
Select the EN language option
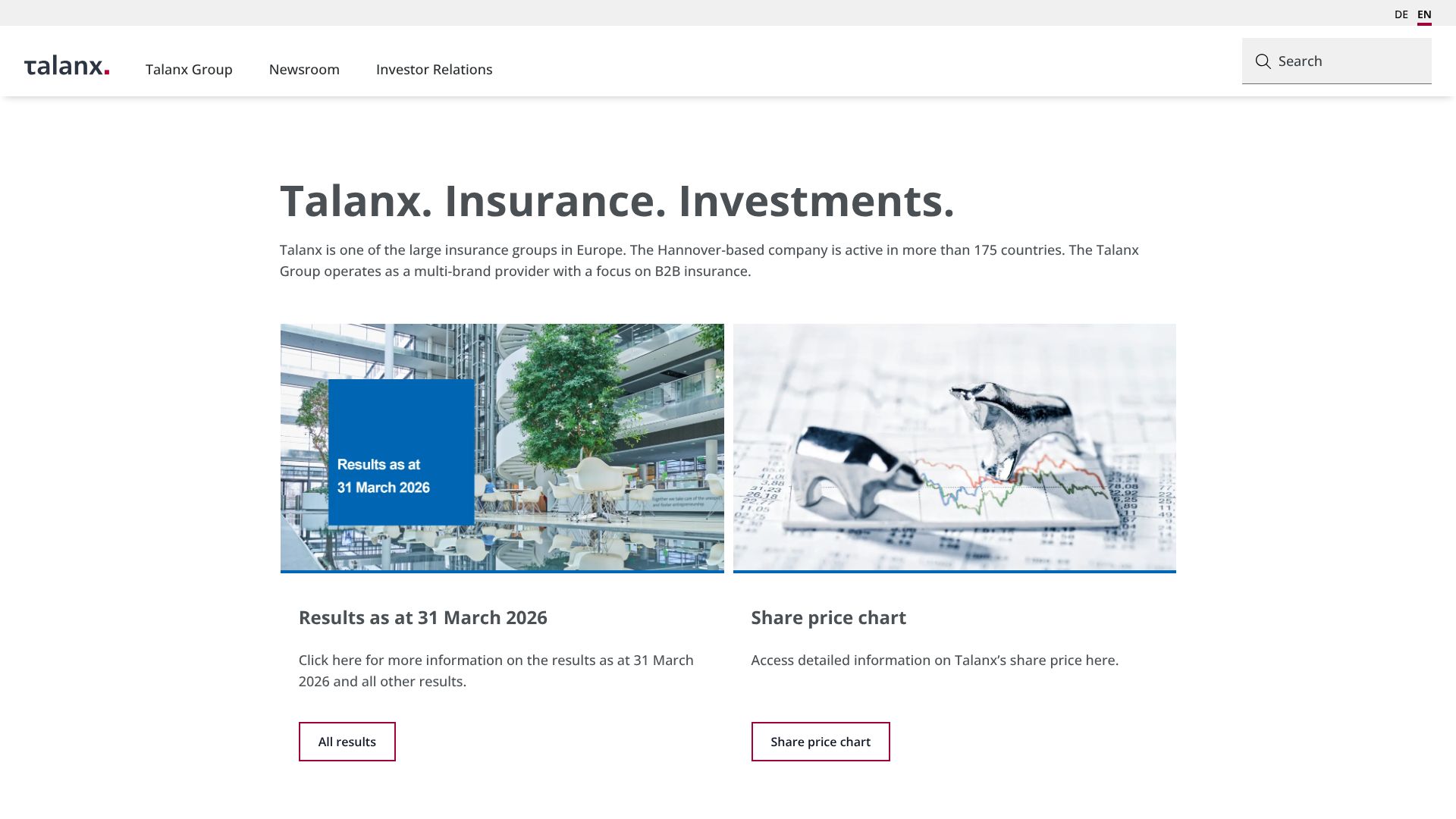(1424, 14)
